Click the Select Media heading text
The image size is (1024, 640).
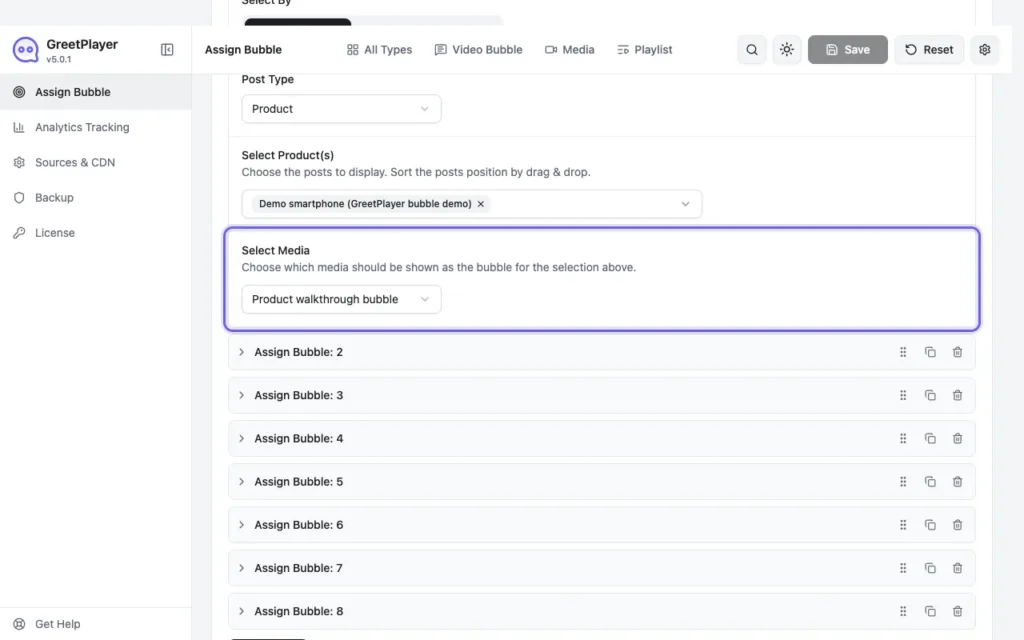click(x=276, y=250)
